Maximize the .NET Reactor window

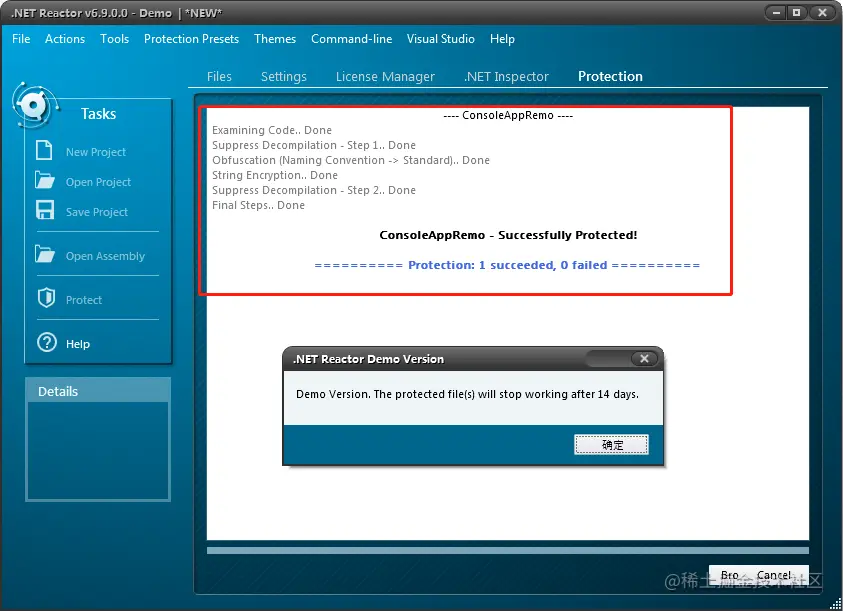coord(797,12)
